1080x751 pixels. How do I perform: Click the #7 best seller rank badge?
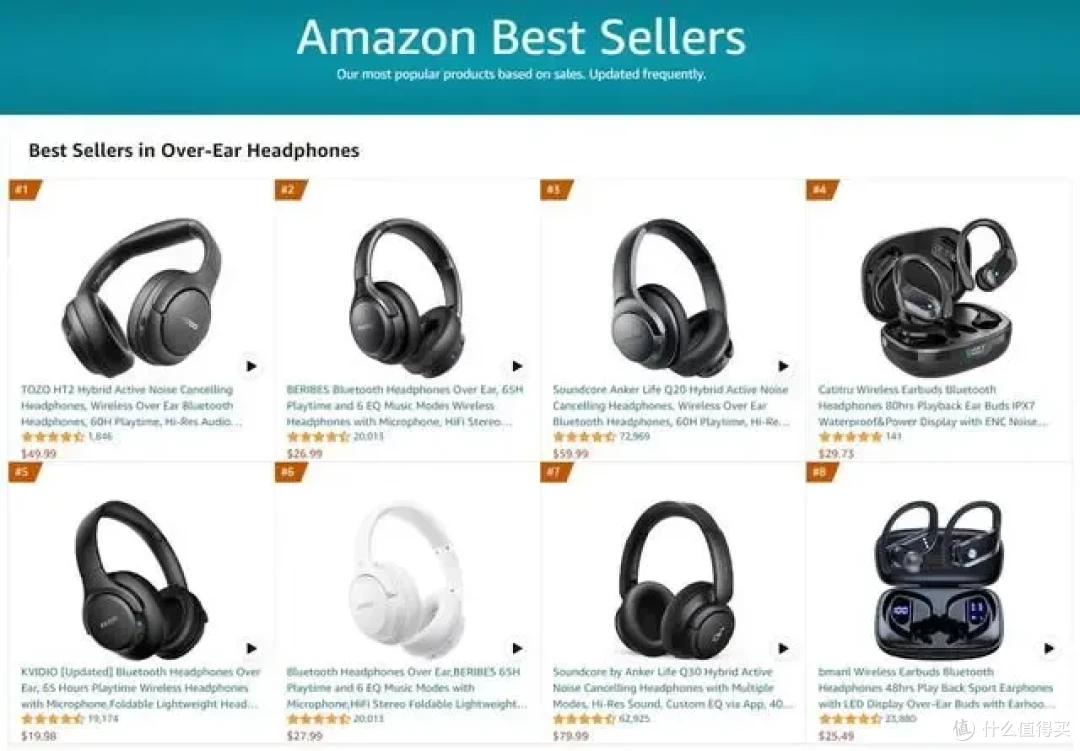coord(555,473)
